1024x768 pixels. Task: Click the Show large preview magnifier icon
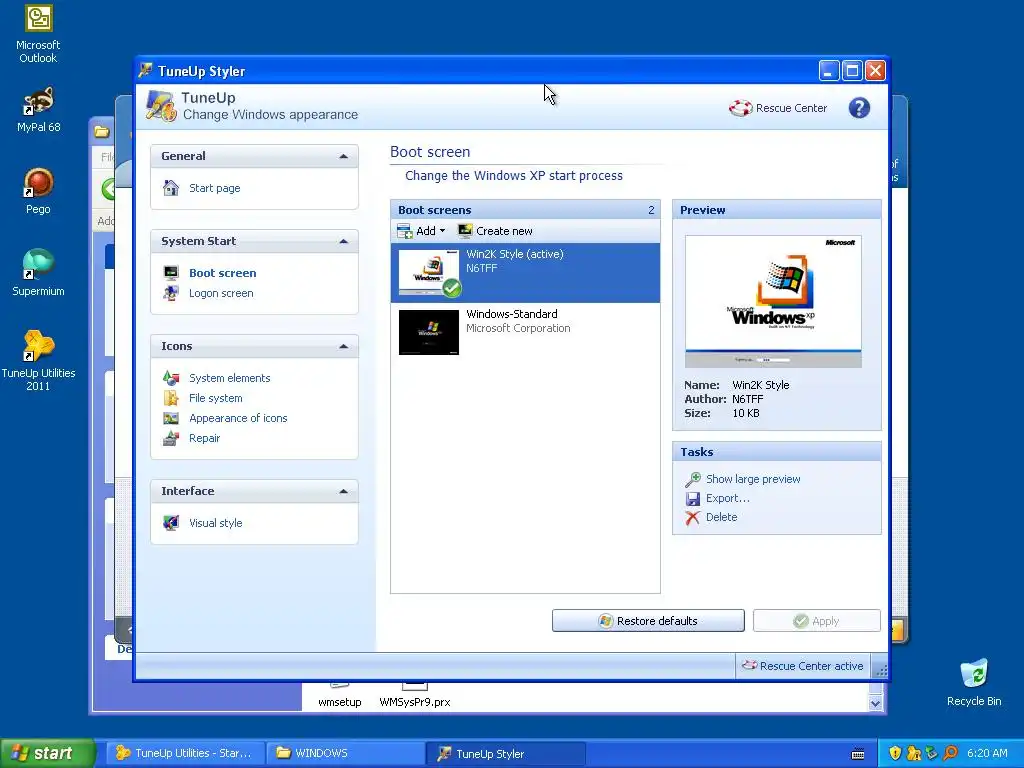[x=692, y=479]
